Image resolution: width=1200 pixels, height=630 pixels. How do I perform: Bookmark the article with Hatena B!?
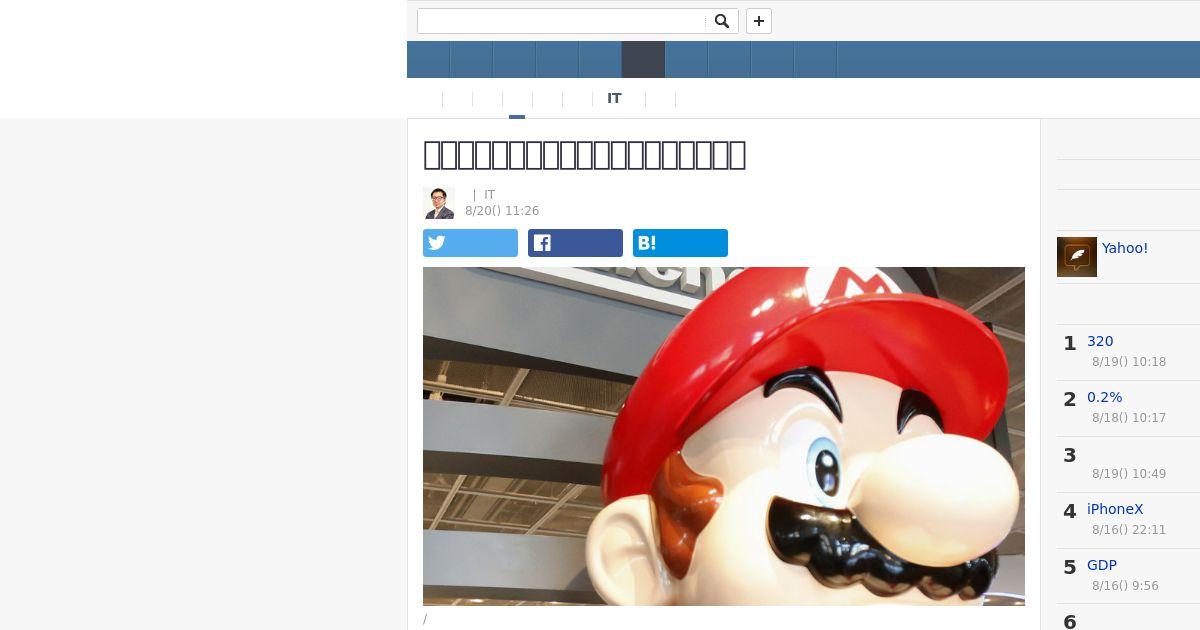(x=680, y=243)
